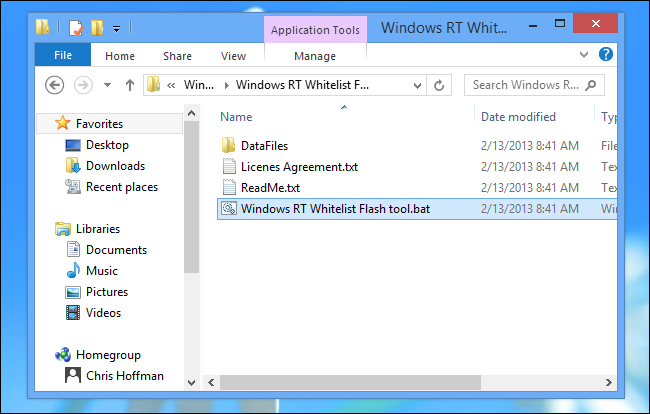Go up one folder level

coord(130,85)
